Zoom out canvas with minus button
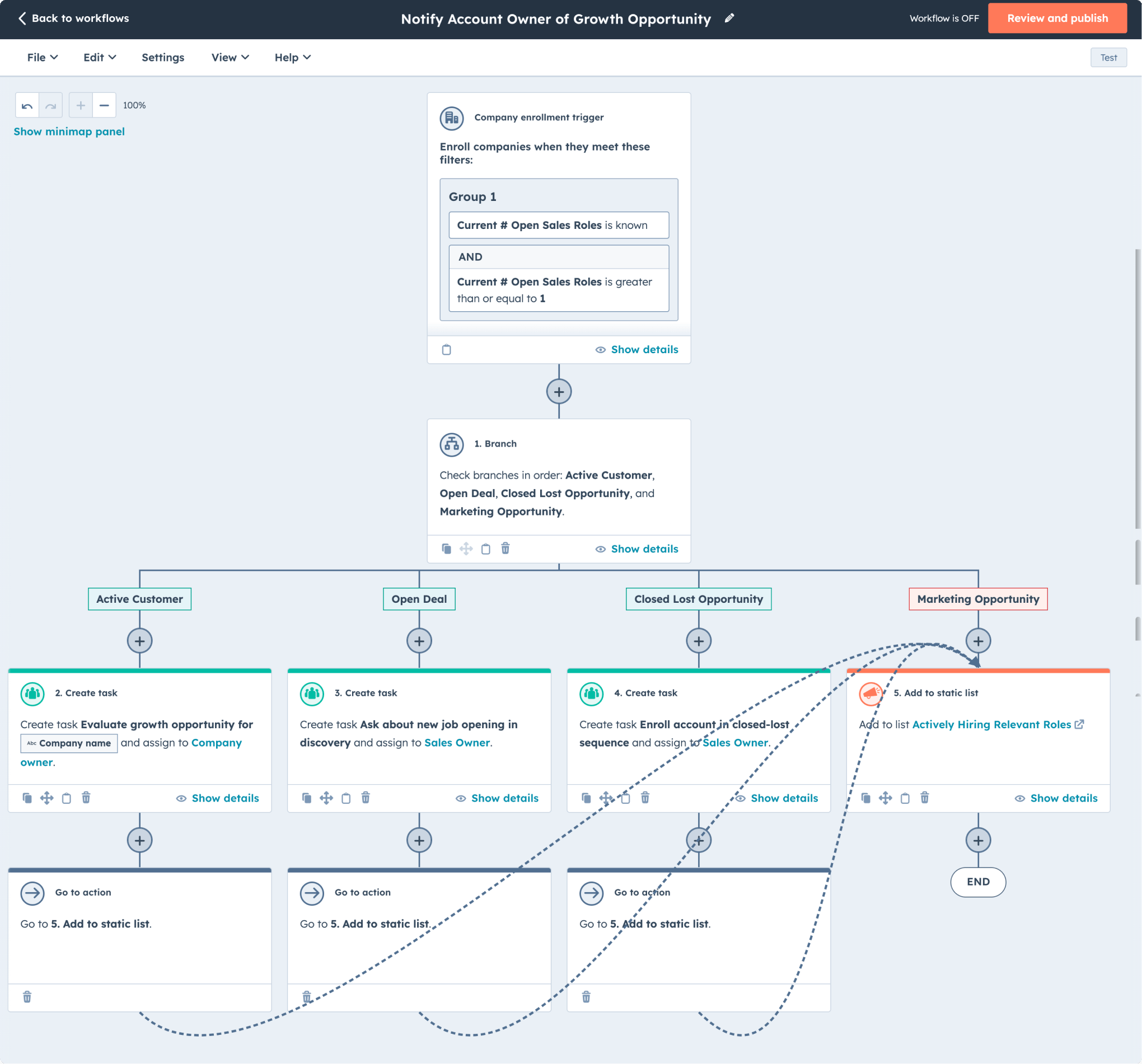The width and height of the screenshot is (1142, 1064). click(104, 106)
